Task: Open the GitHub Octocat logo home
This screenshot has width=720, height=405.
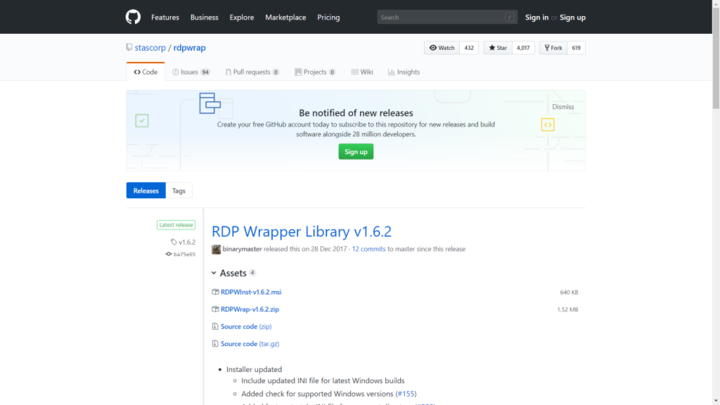Action: pyautogui.click(x=133, y=17)
